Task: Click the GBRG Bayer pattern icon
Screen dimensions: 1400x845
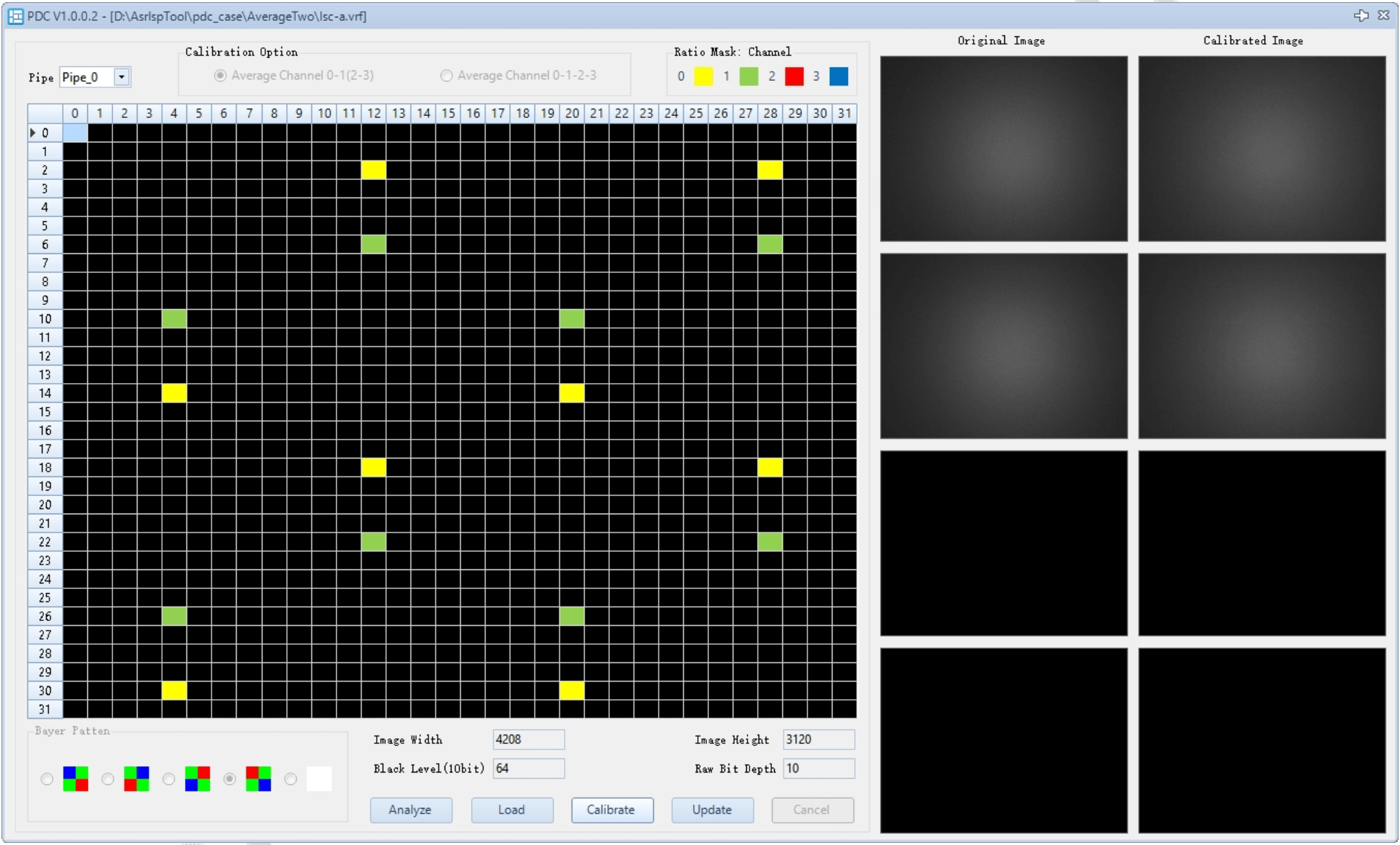Action: click(136, 779)
